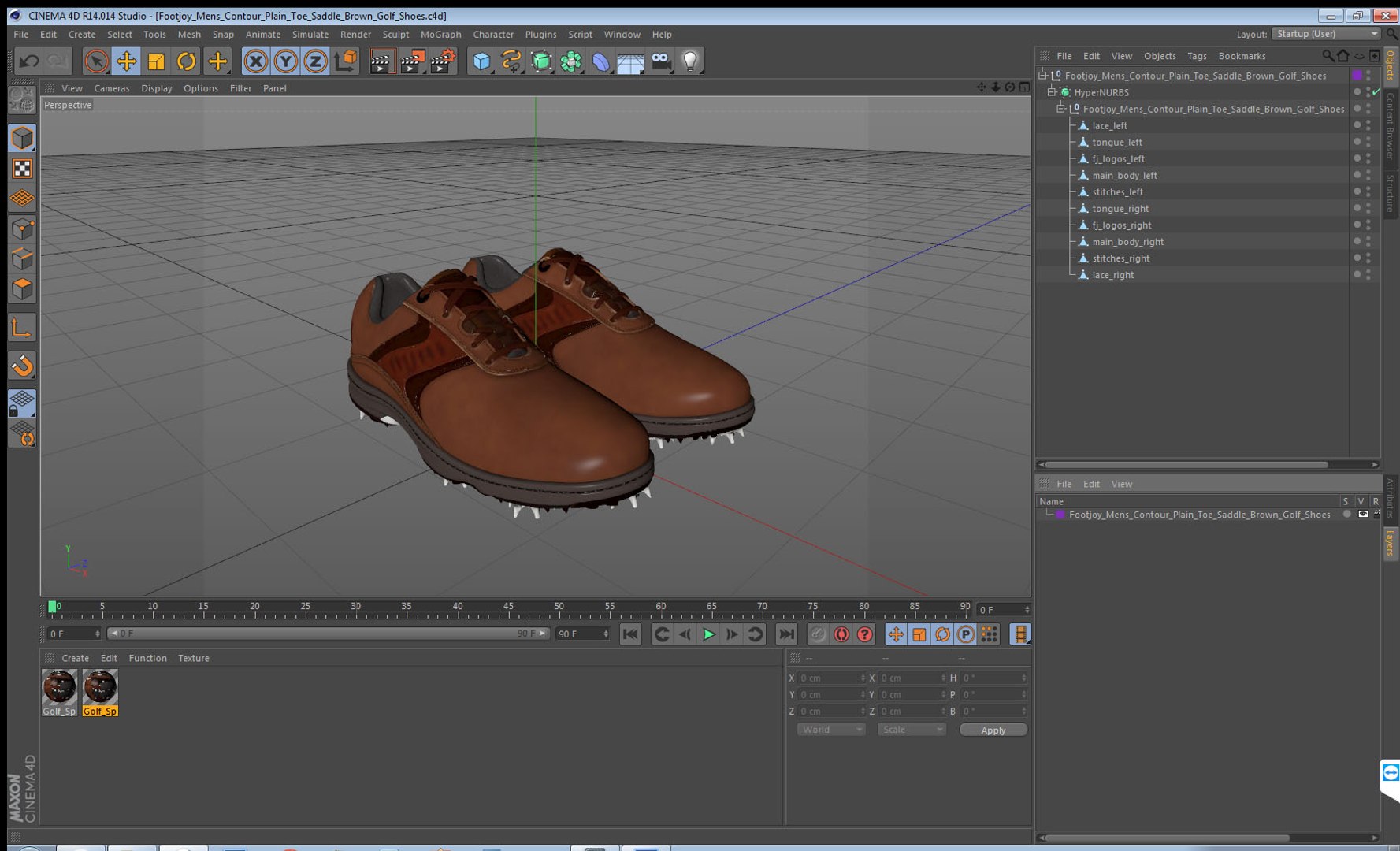Add a Cube primitive object

481,61
